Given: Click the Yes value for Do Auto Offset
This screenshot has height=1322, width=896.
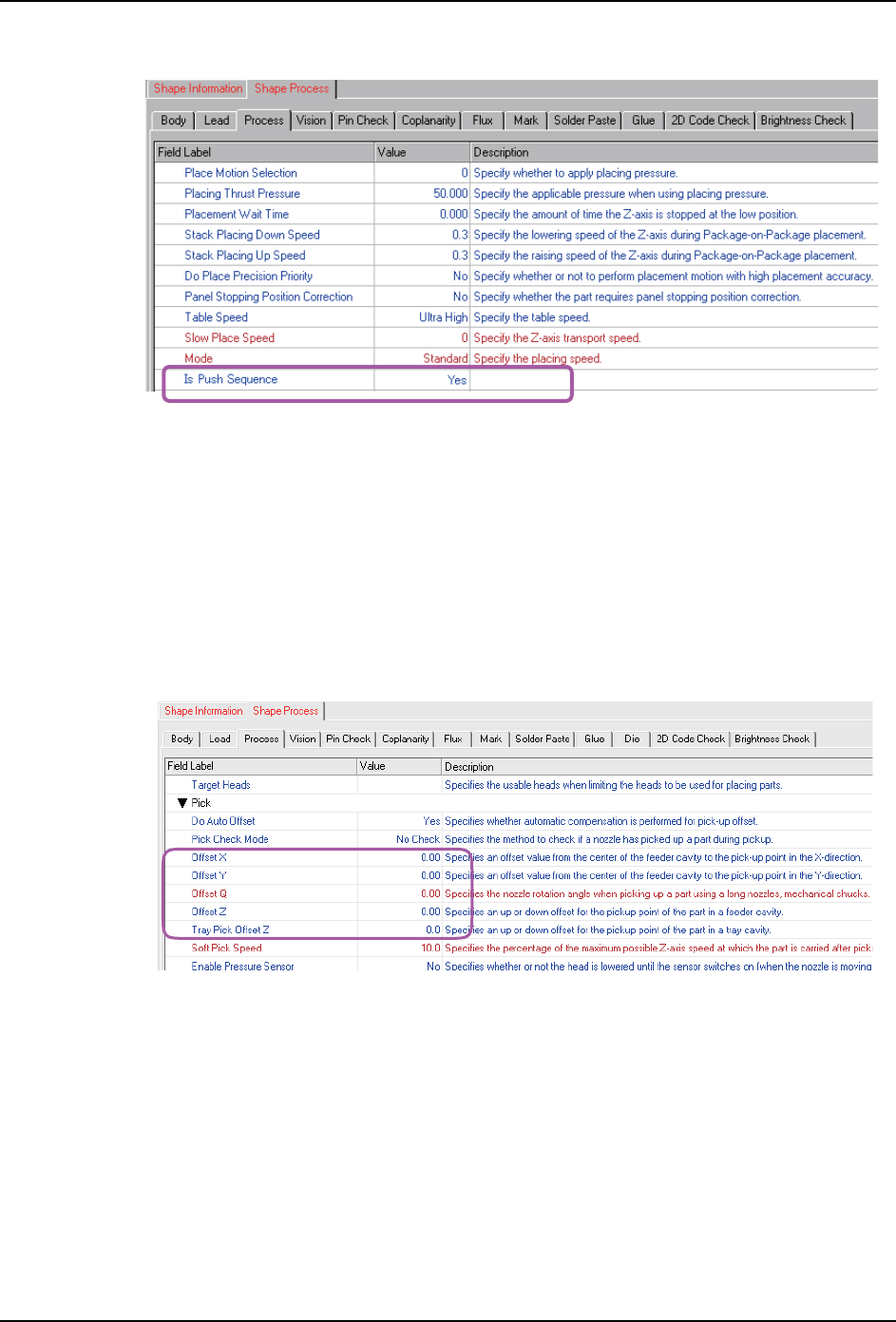Looking at the screenshot, I should click(431, 821).
